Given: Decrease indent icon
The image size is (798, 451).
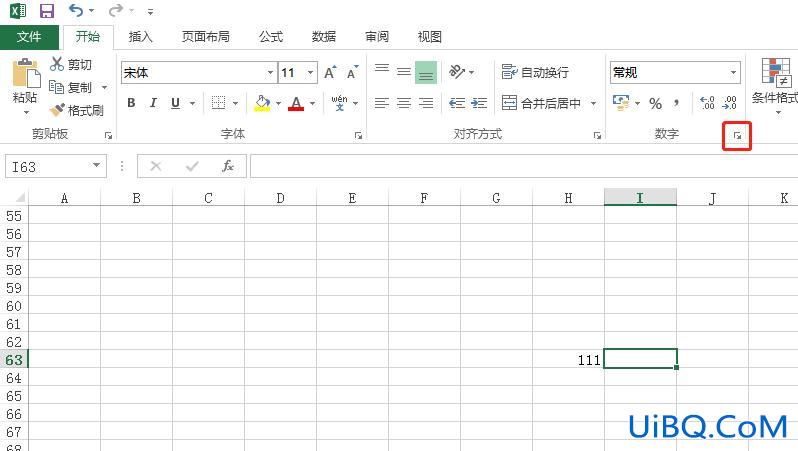Looking at the screenshot, I should [457, 103].
